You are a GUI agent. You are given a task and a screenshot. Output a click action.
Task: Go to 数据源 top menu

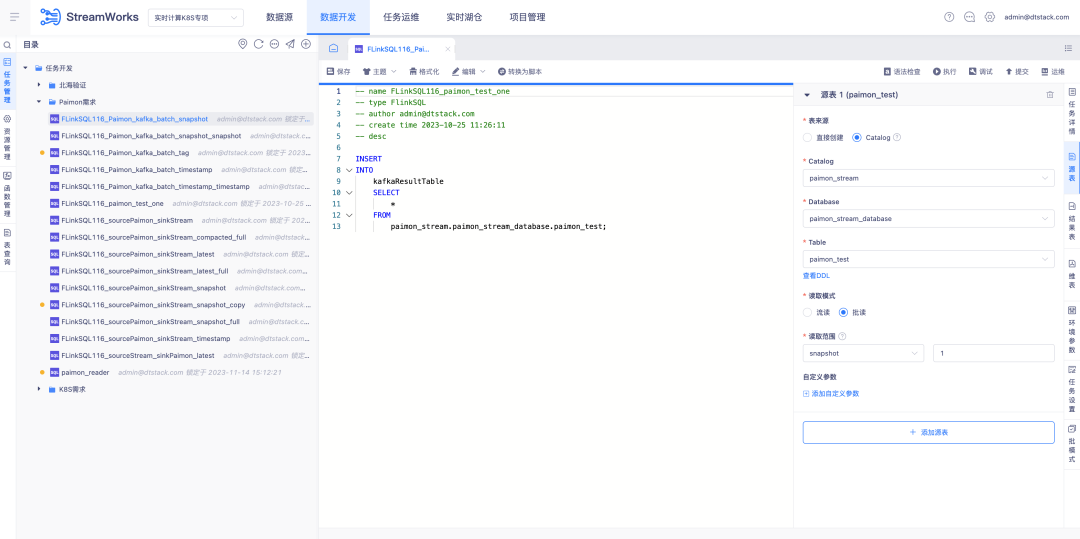(x=280, y=17)
